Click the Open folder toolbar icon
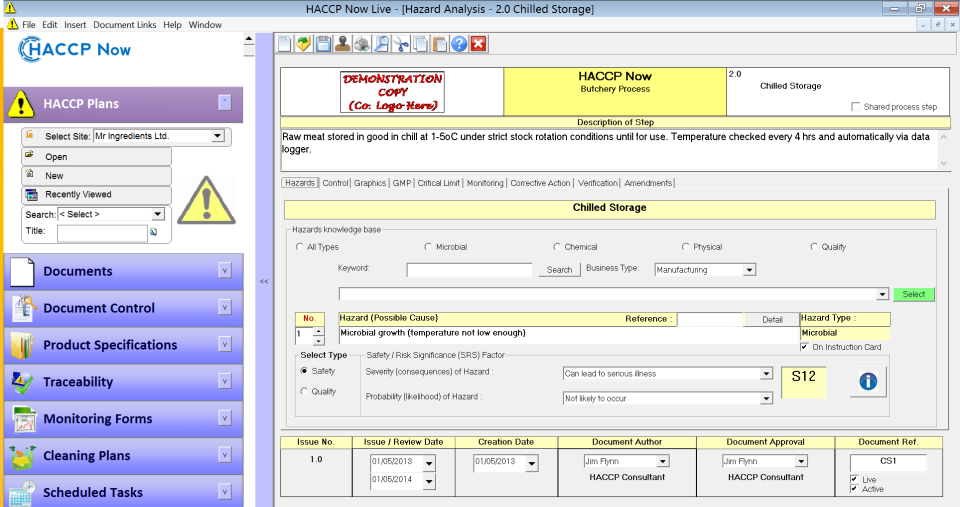Viewport: 960px width, 507px height. click(x=304, y=44)
